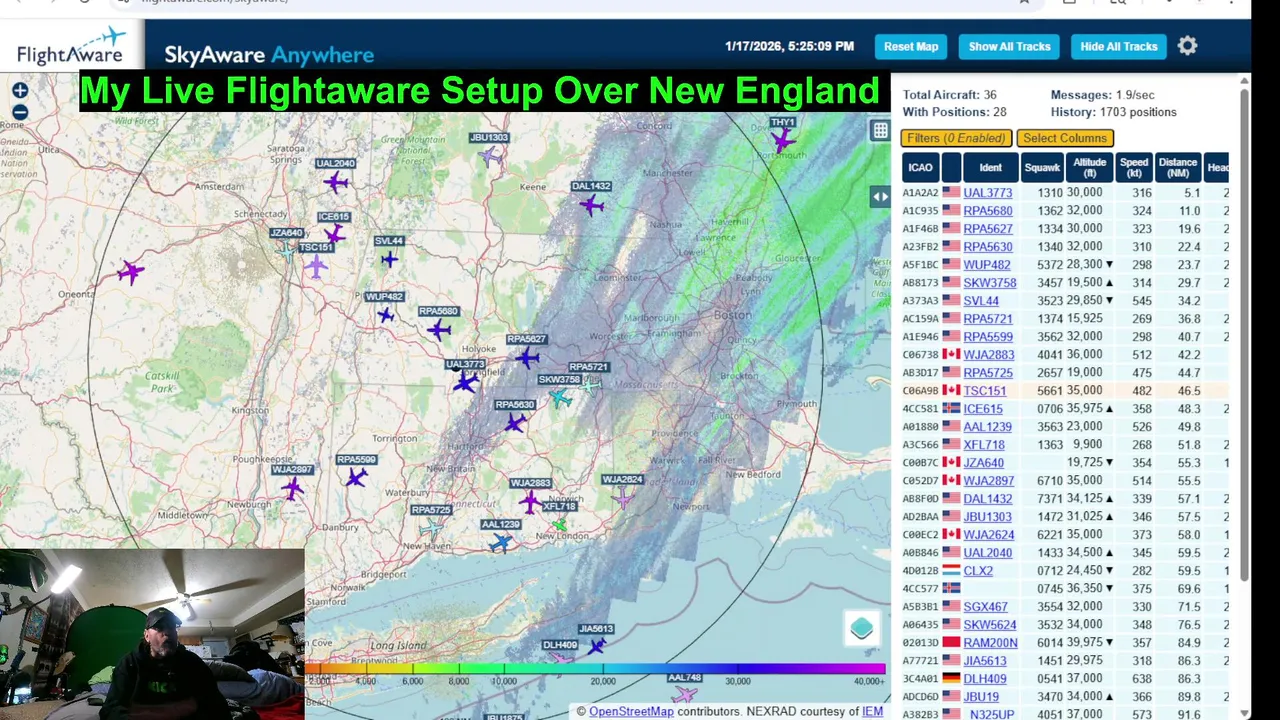
Task: Open the RAM200N flight link
Action: click(x=990, y=643)
